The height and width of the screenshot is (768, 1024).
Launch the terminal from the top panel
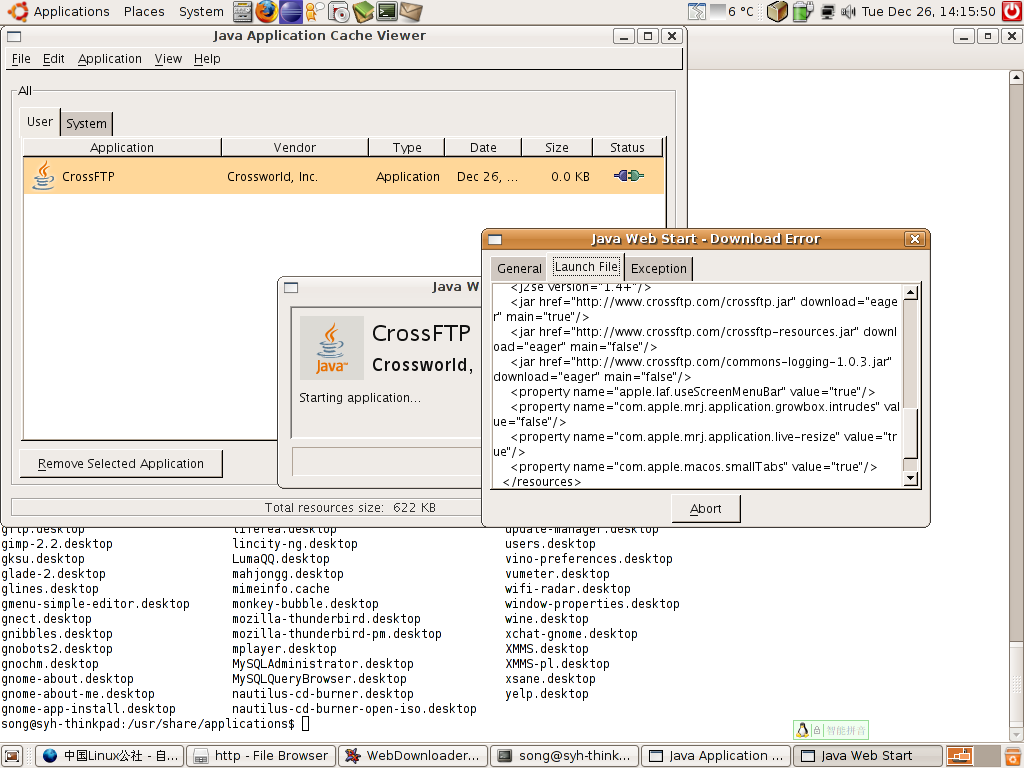pos(387,11)
